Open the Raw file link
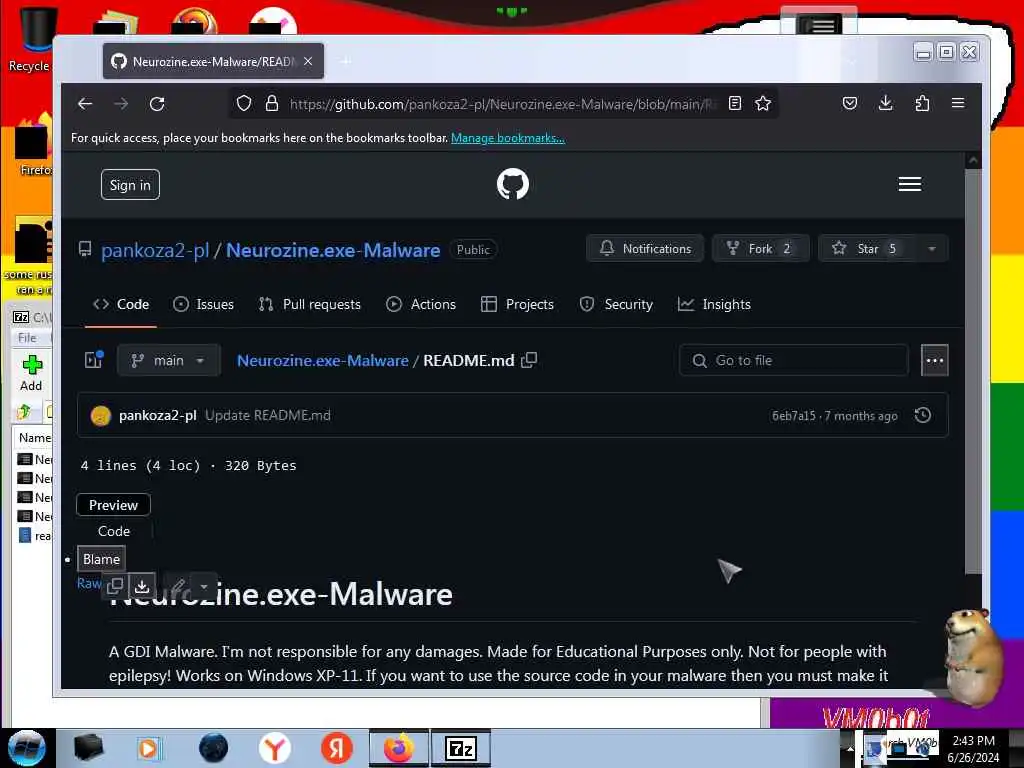Viewport: 1024px width, 768px height. click(89, 583)
